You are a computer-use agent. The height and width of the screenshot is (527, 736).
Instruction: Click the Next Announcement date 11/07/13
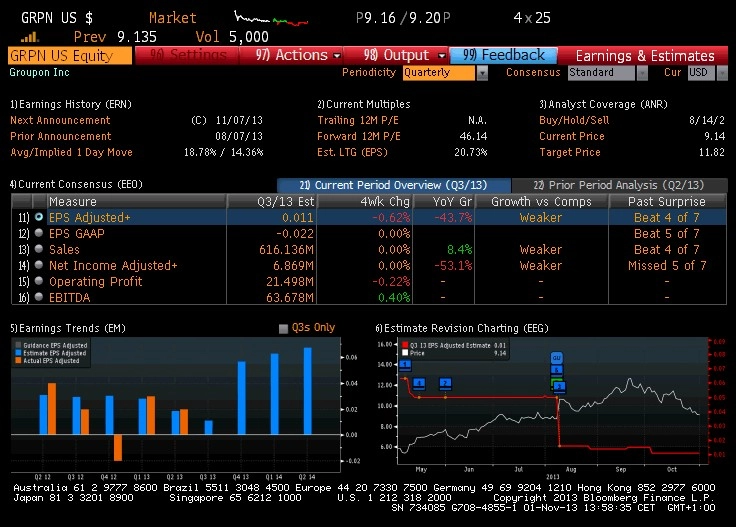point(239,120)
